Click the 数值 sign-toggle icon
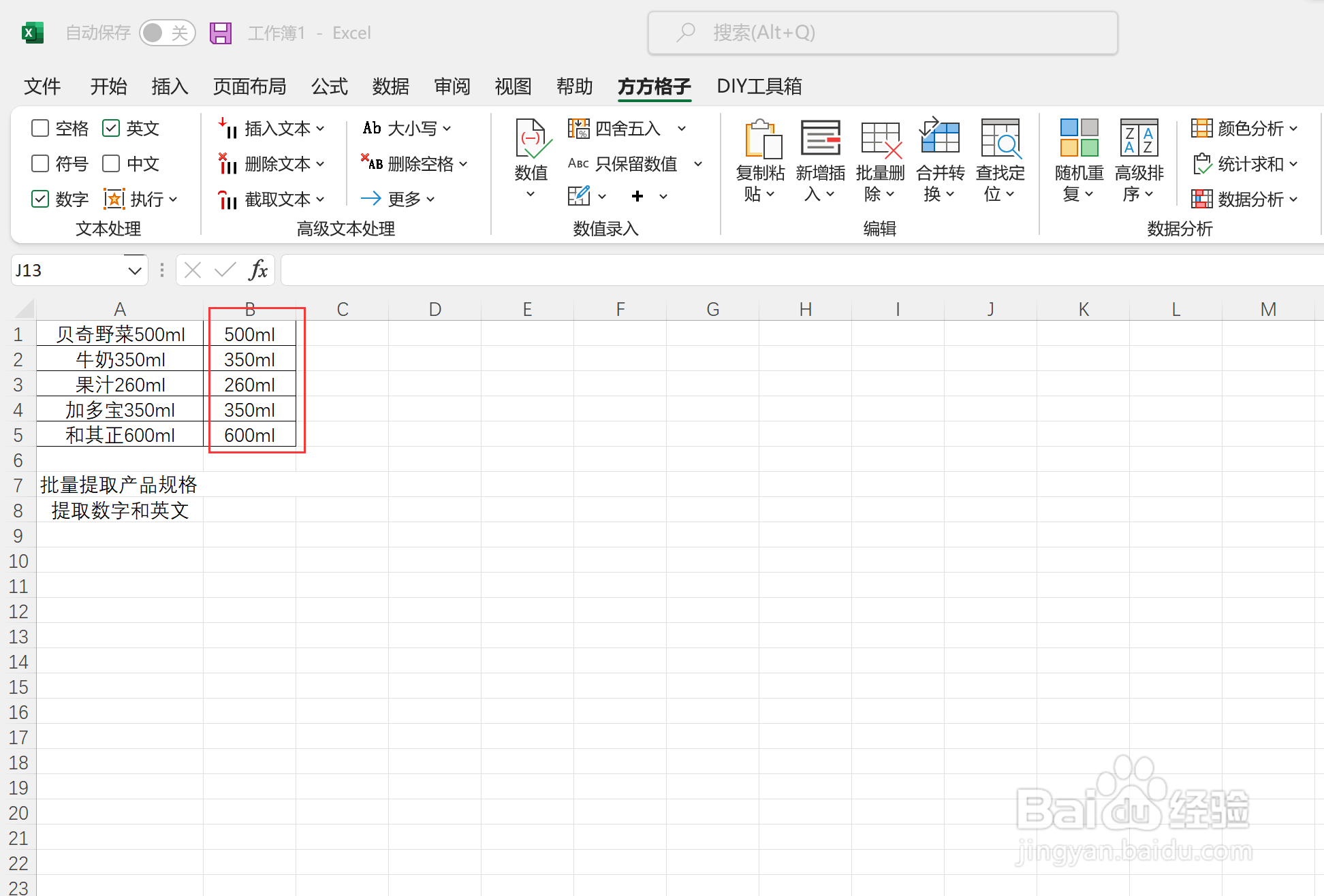This screenshot has height=896, width=1324. (x=531, y=139)
